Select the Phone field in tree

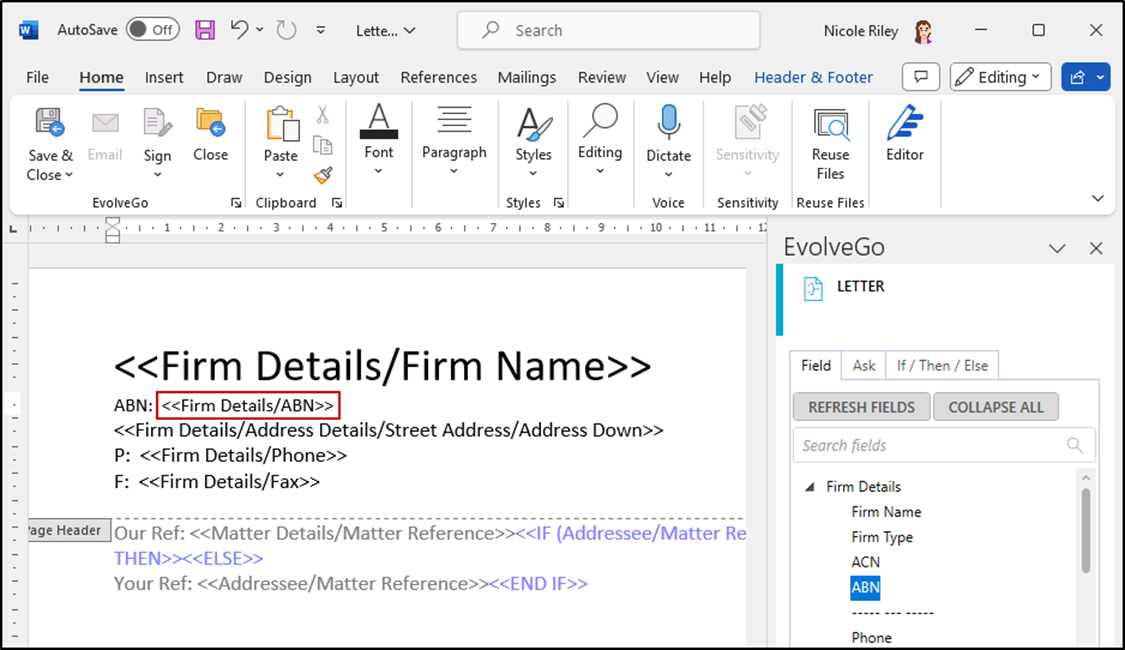pos(871,638)
